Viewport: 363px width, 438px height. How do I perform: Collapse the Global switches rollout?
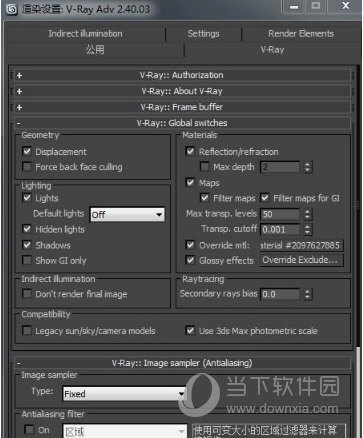click(x=182, y=123)
